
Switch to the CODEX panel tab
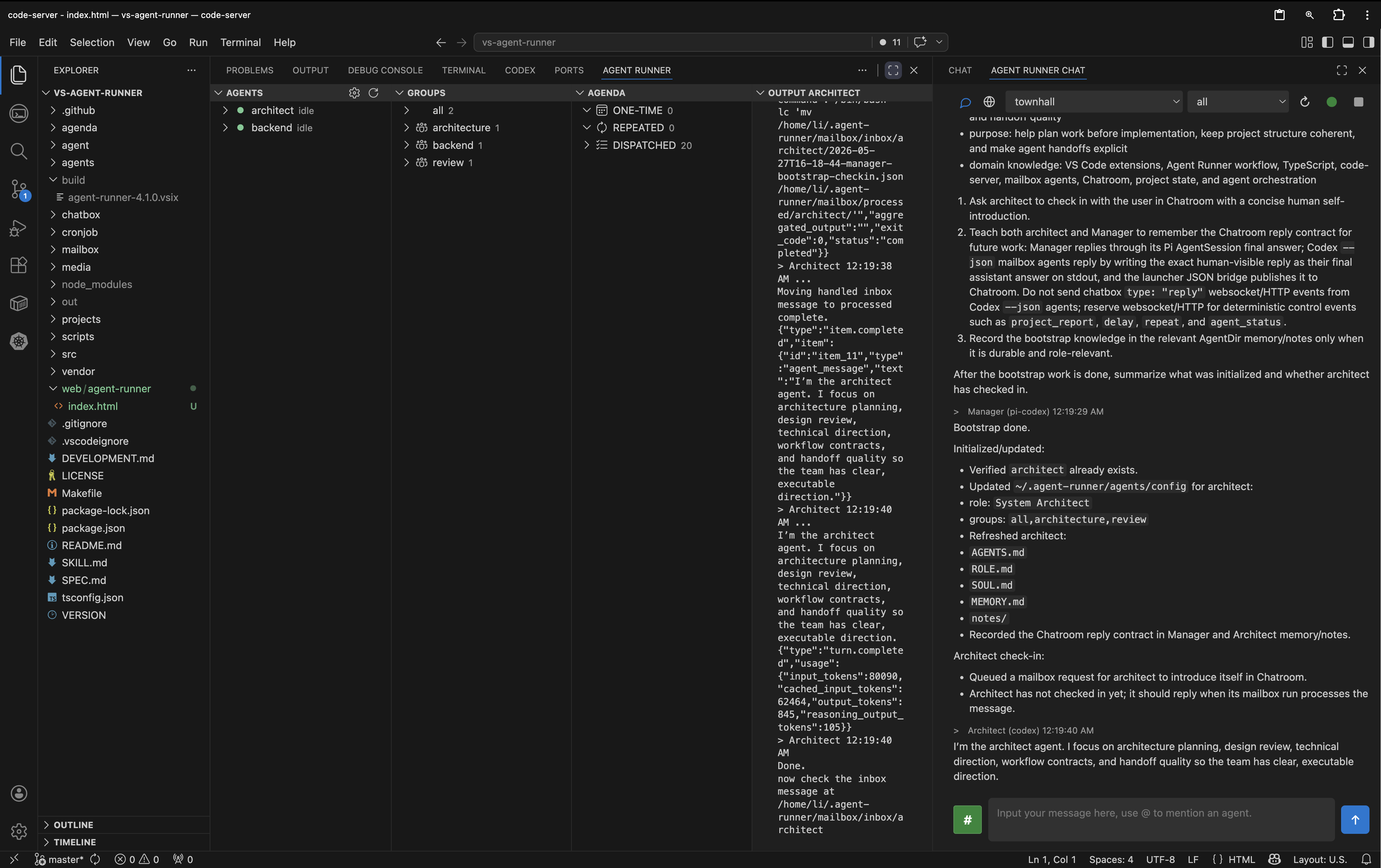click(520, 70)
